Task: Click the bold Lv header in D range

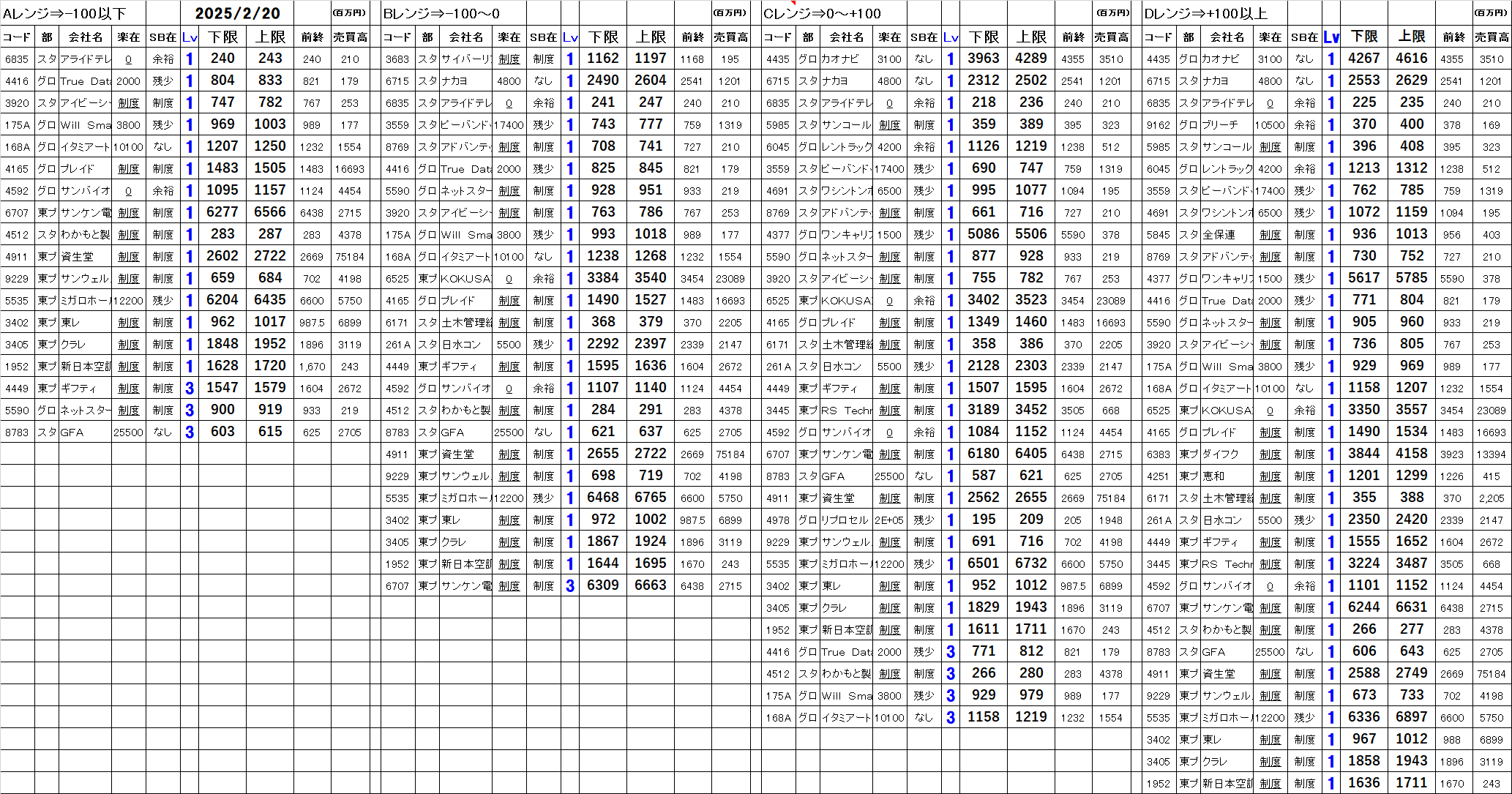Action: coord(1331,37)
